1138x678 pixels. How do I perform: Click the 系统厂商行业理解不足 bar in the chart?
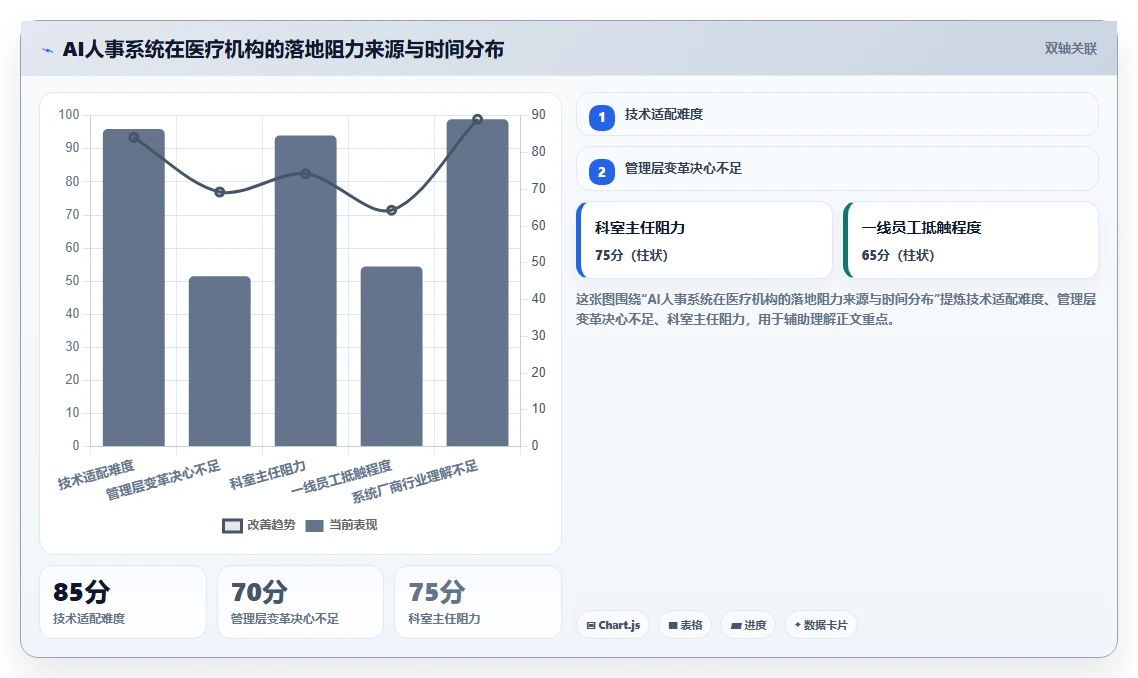tap(478, 282)
